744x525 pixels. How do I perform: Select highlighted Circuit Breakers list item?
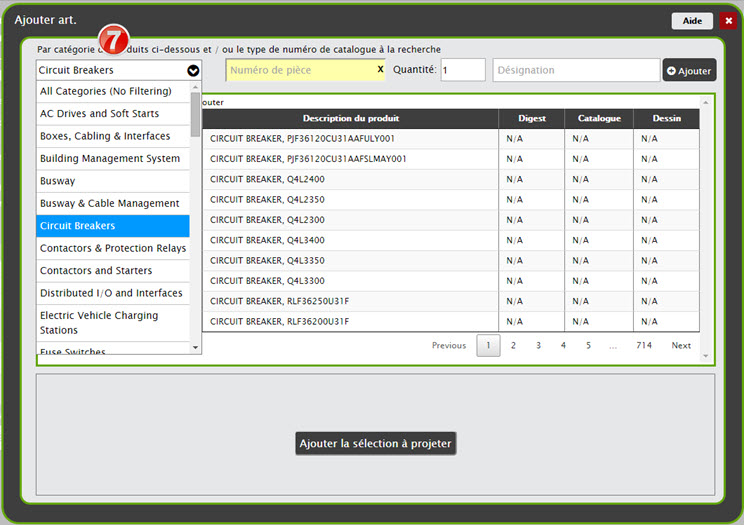113,226
